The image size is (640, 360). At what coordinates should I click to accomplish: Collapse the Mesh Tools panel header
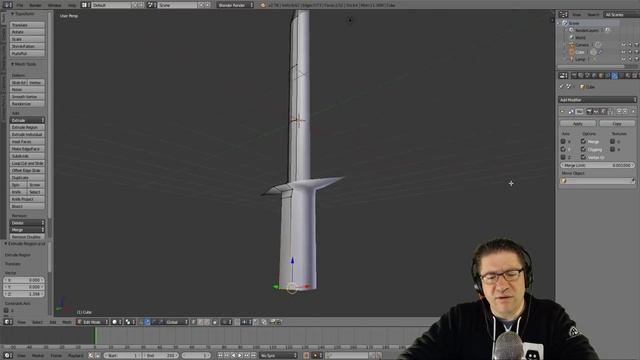[x=23, y=64]
